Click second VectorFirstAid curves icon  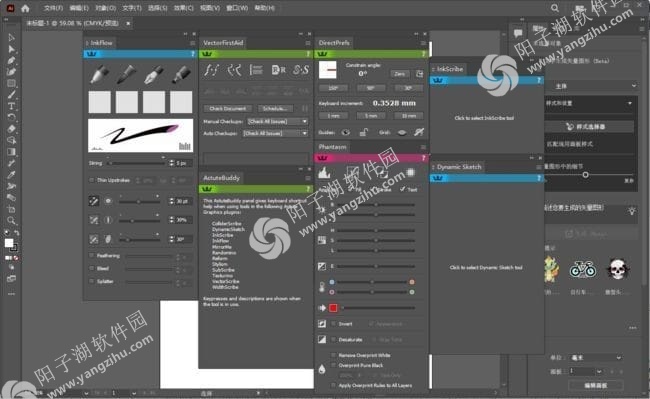[x=234, y=70]
